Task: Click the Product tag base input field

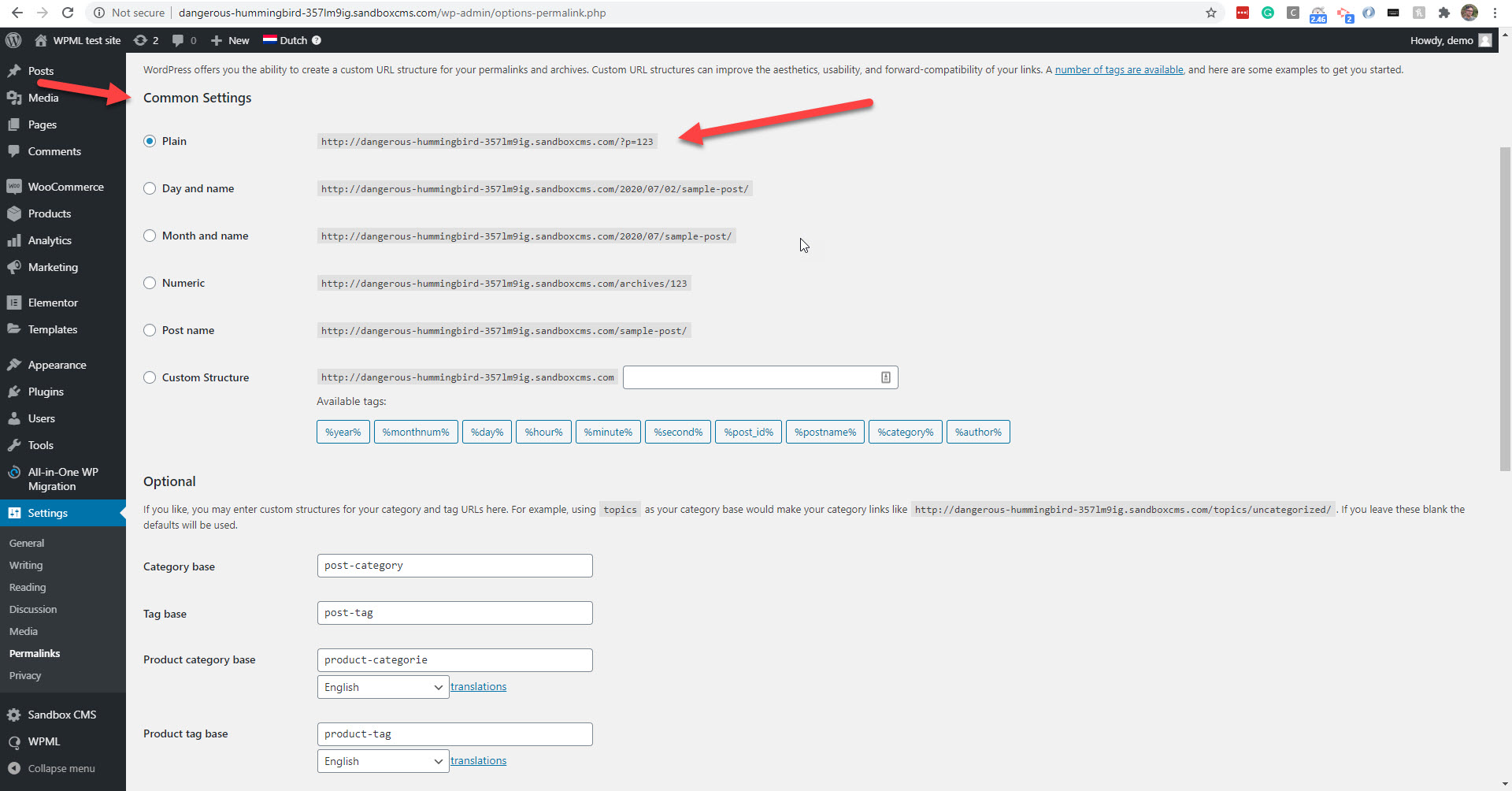Action: tap(455, 734)
